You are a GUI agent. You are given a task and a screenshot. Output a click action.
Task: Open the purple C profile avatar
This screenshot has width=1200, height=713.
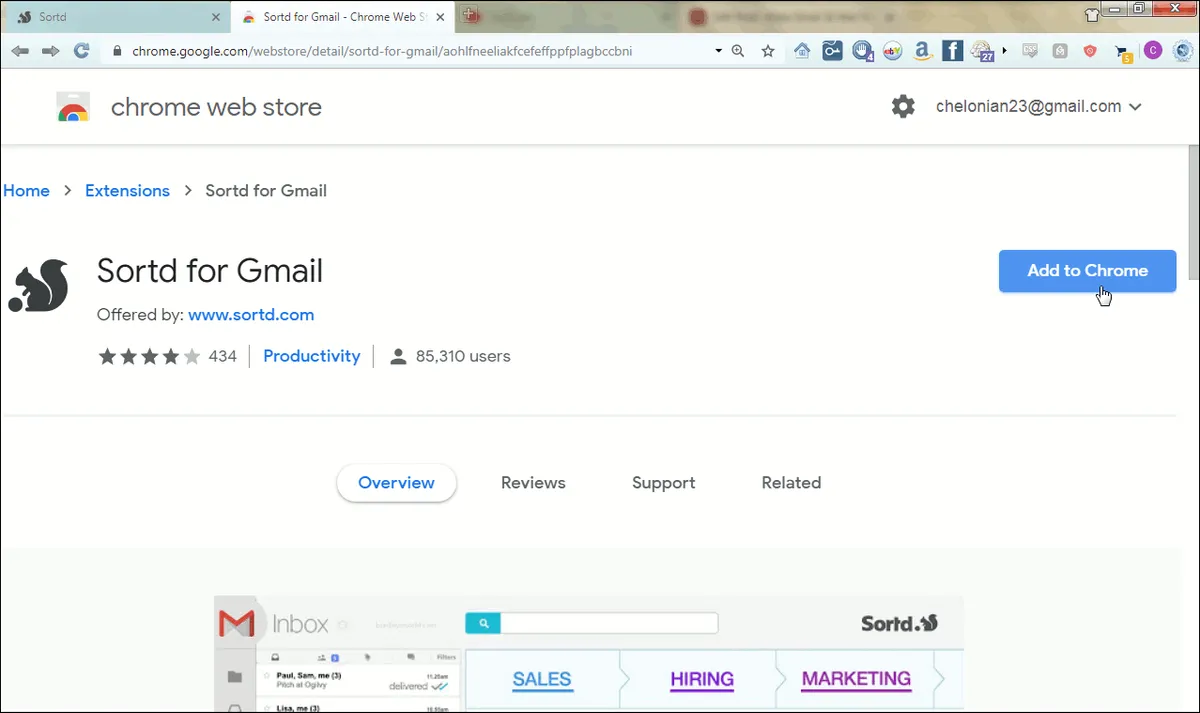coord(1153,50)
